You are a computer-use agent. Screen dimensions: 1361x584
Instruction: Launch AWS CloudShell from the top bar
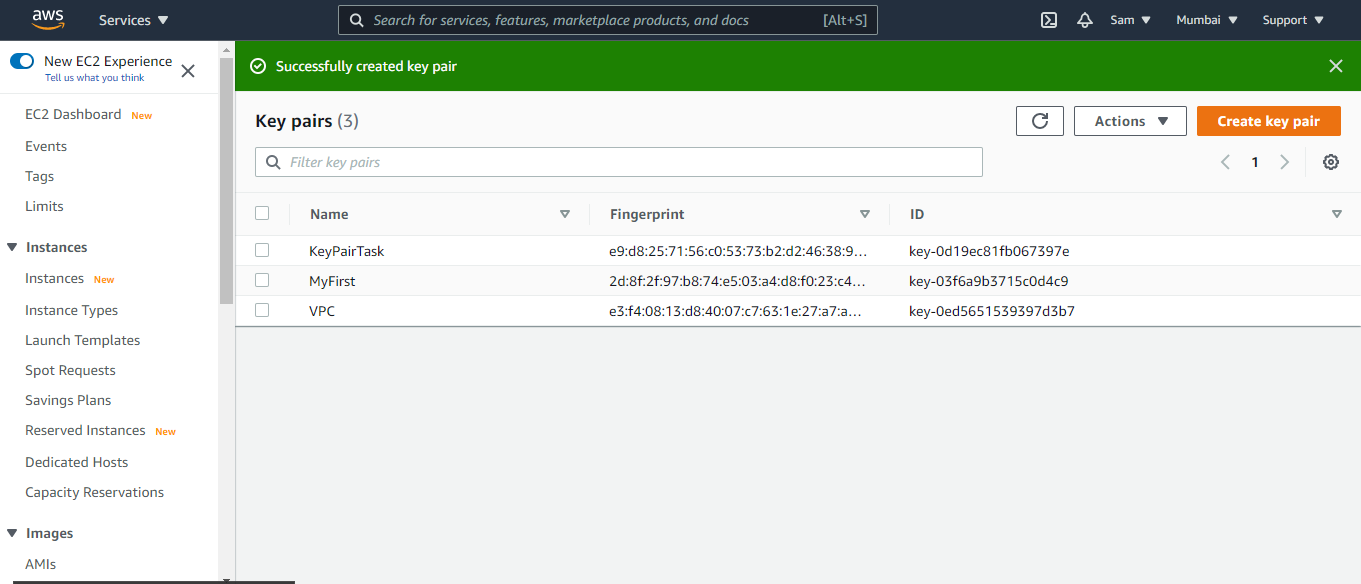[1048, 19]
